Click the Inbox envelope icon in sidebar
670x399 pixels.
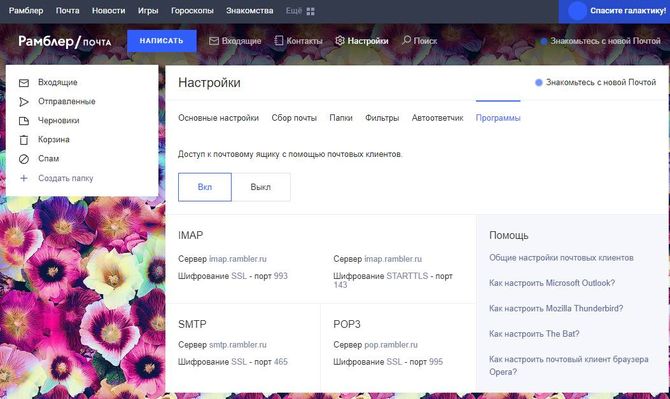tap(24, 82)
